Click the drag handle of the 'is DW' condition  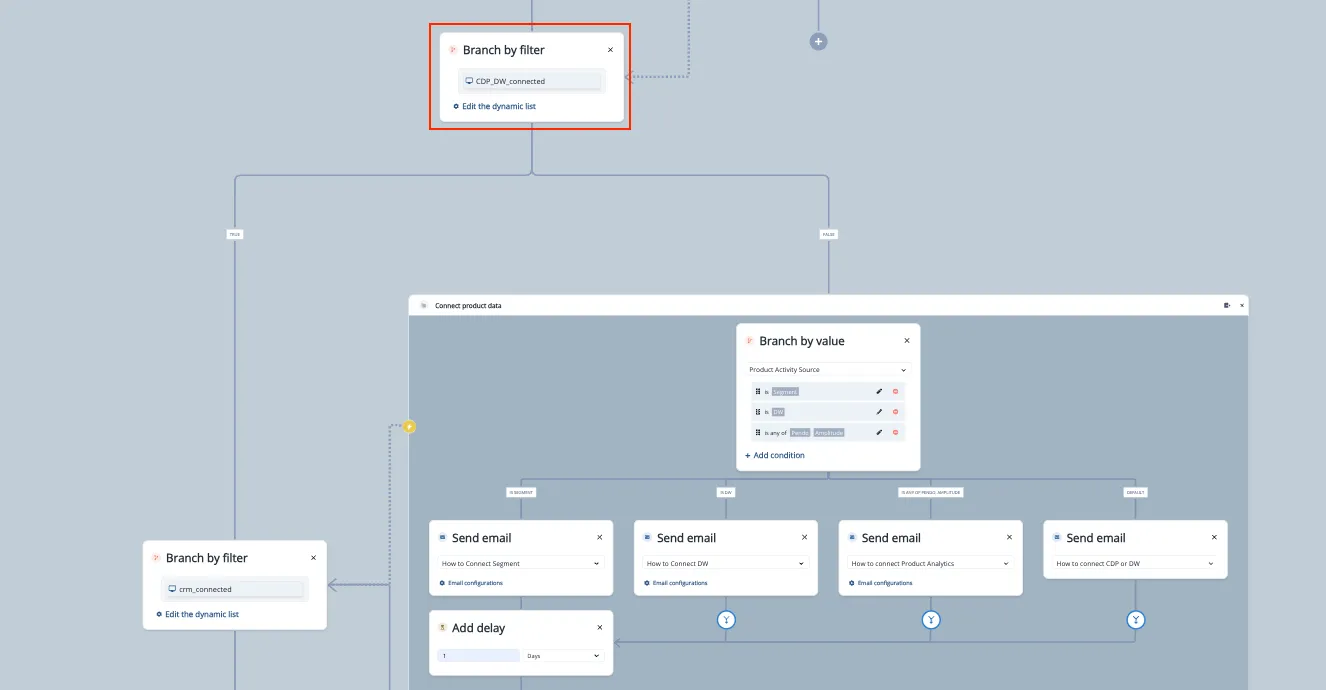[758, 412]
